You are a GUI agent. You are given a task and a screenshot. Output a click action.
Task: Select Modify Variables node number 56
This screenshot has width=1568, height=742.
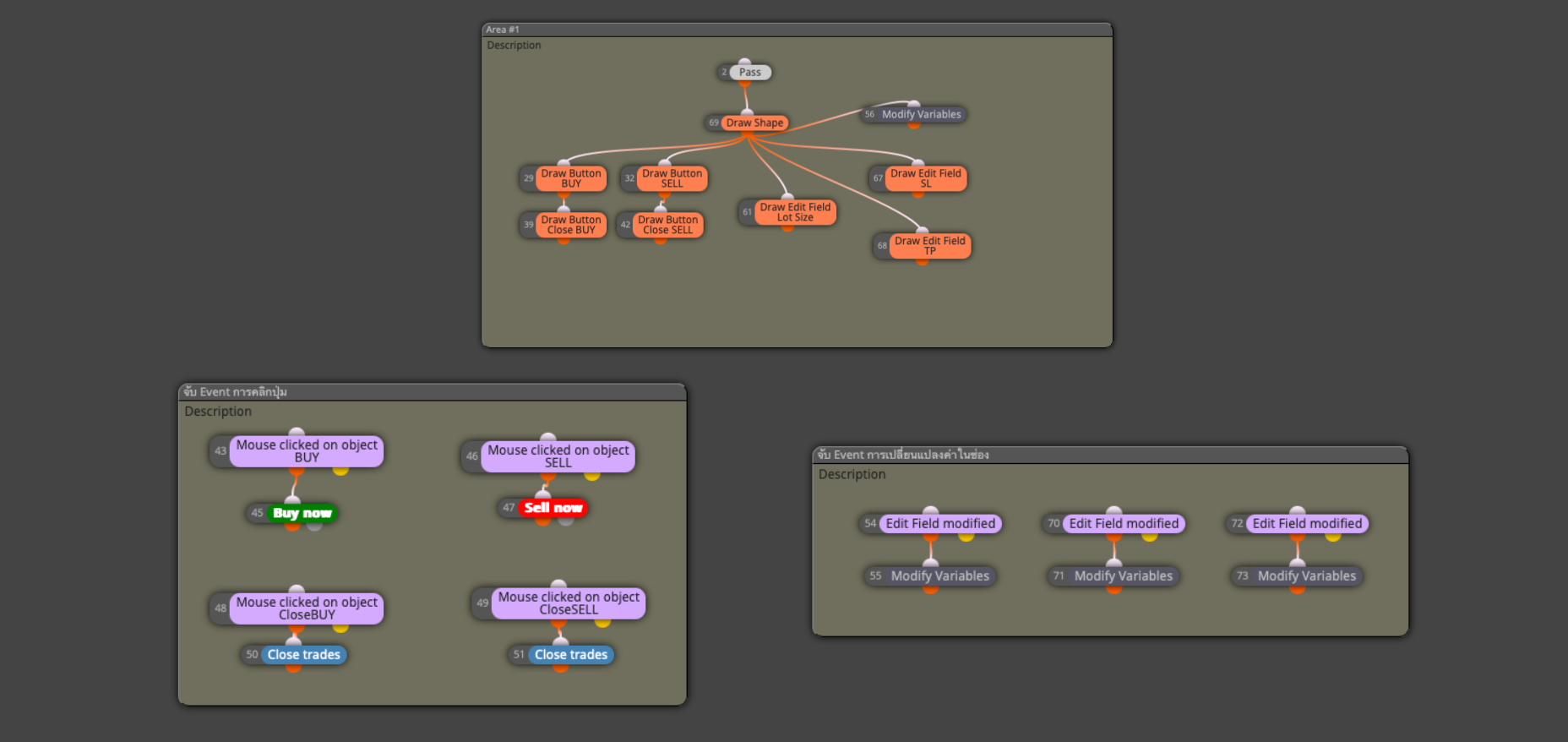click(x=921, y=115)
